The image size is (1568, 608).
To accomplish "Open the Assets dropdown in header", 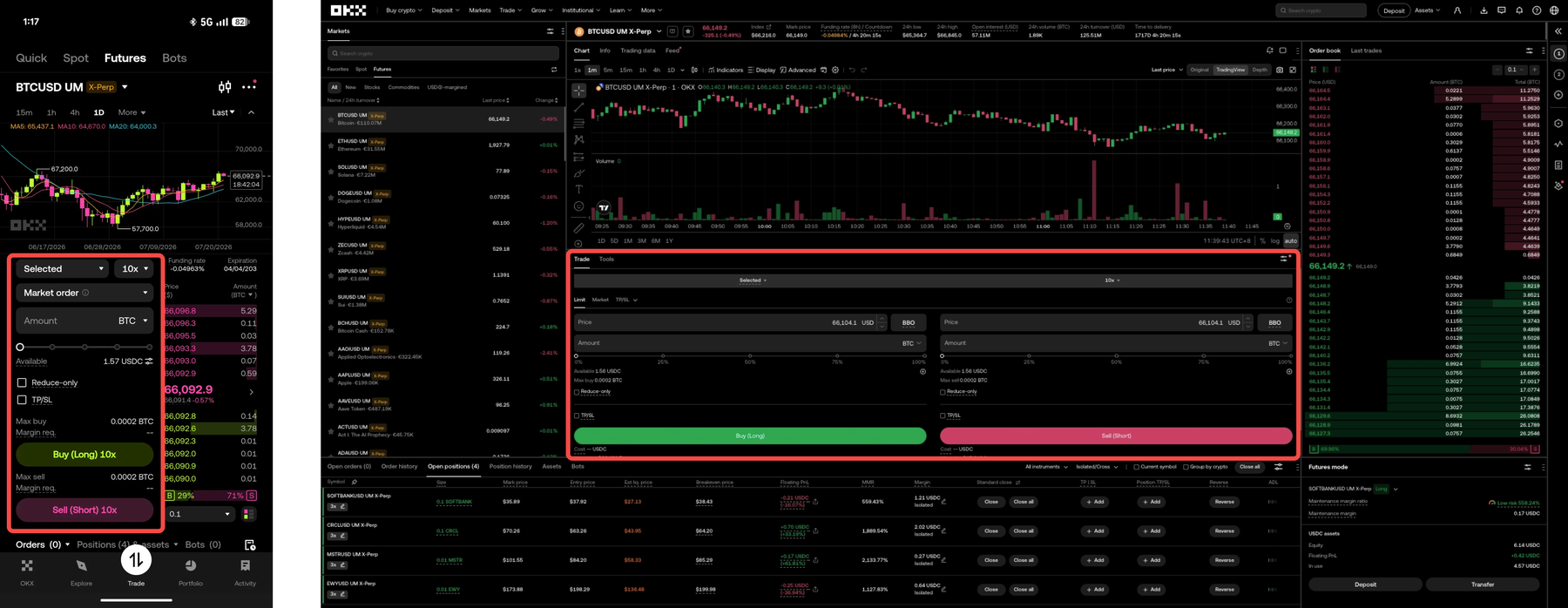I will point(1427,10).
